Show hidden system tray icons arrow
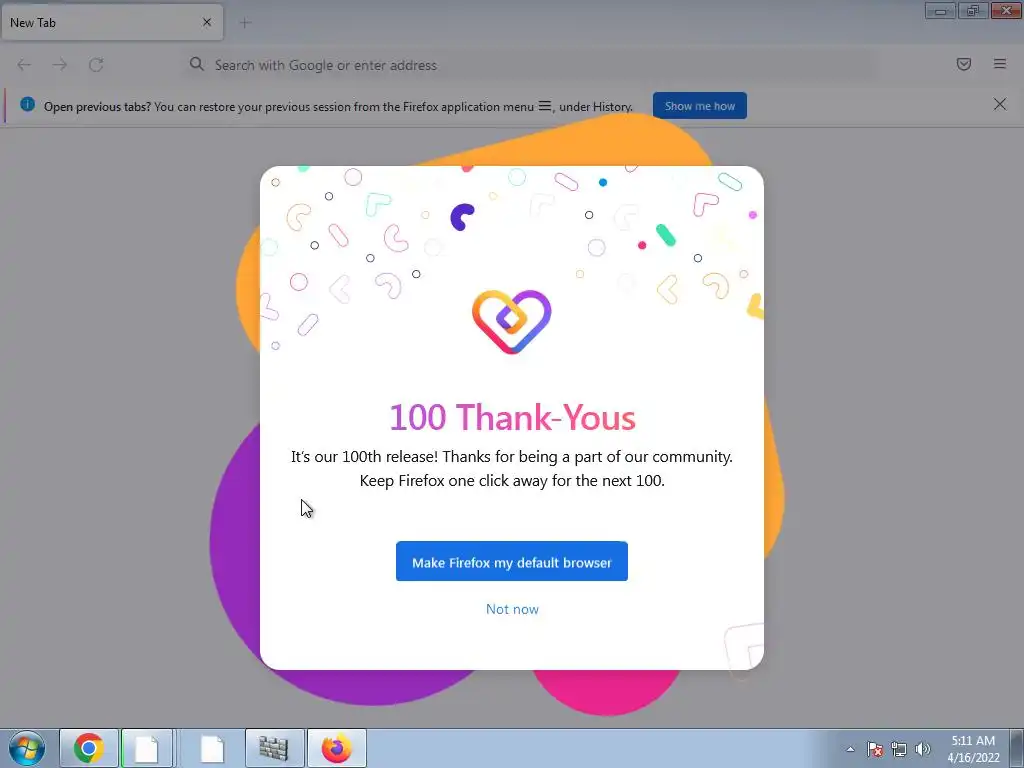This screenshot has width=1024, height=768. tap(850, 749)
